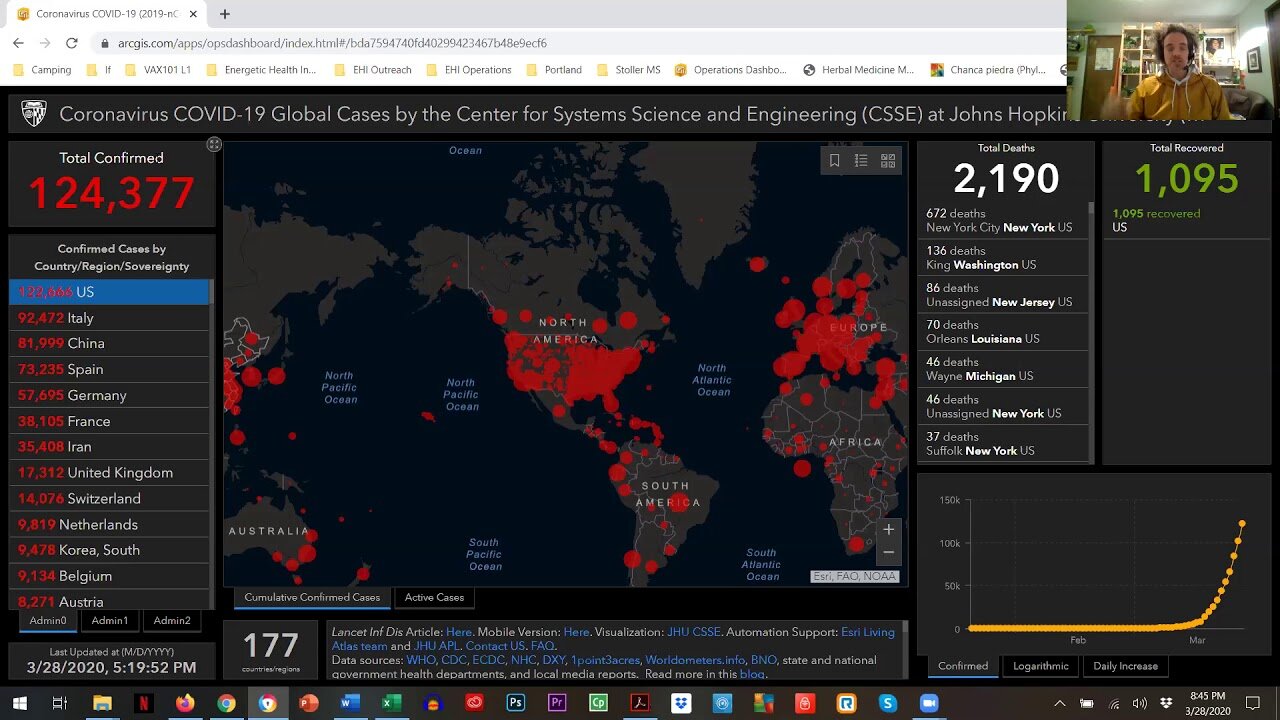The height and width of the screenshot is (720, 1280).
Task: Open the Camping bookmark folder
Action: (x=42, y=70)
